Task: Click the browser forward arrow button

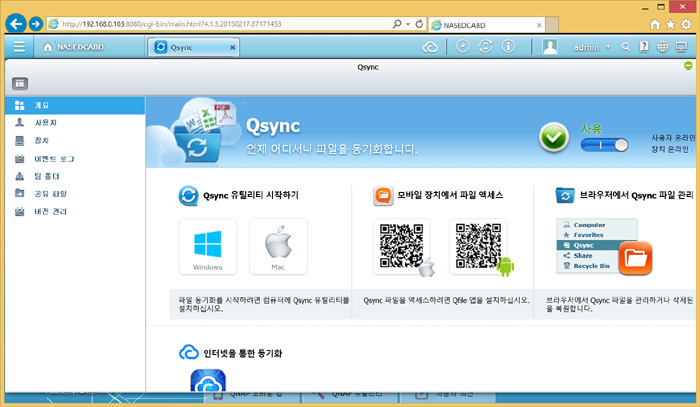Action: [36, 24]
